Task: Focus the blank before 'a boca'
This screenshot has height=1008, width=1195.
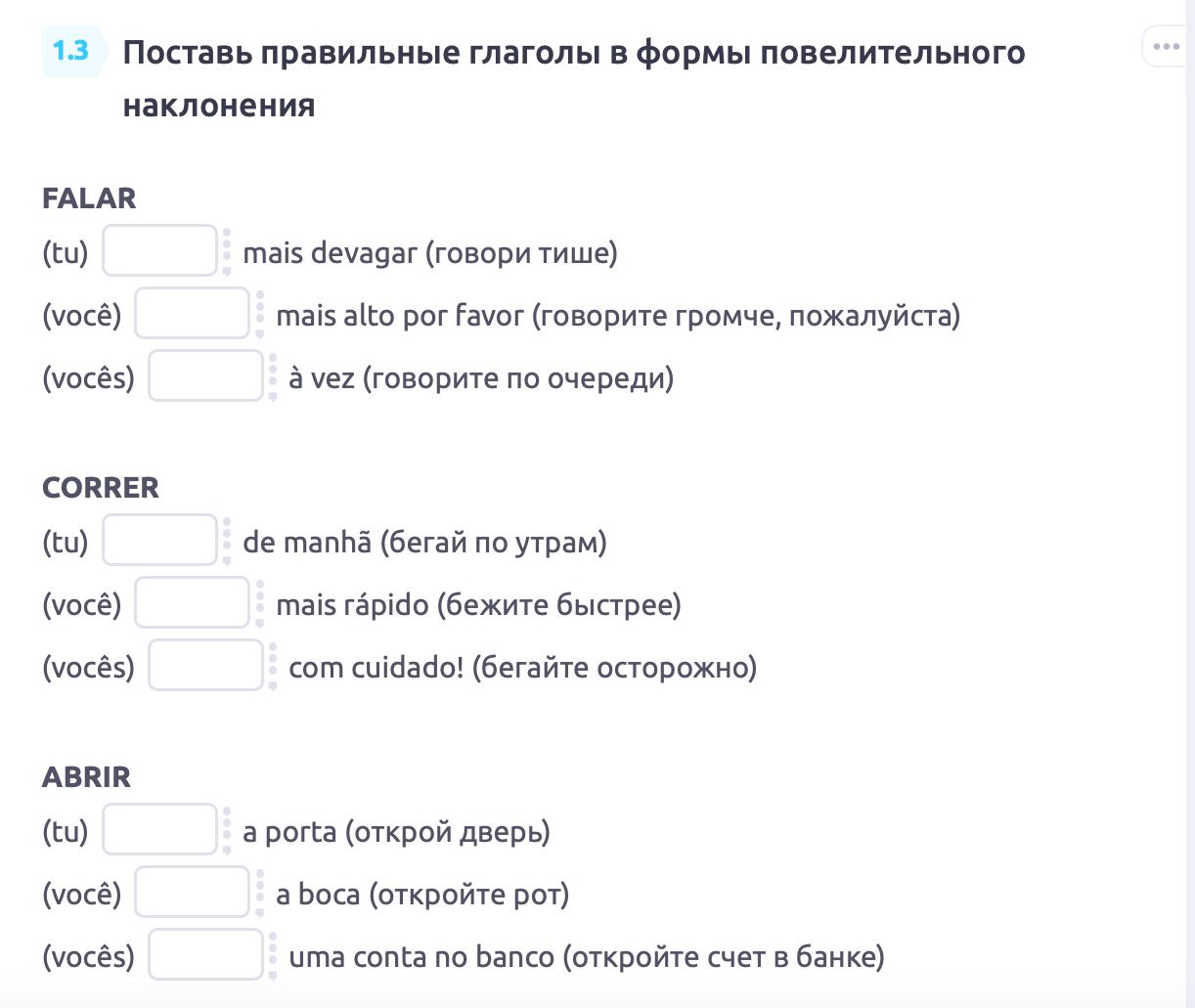Action: click(192, 893)
